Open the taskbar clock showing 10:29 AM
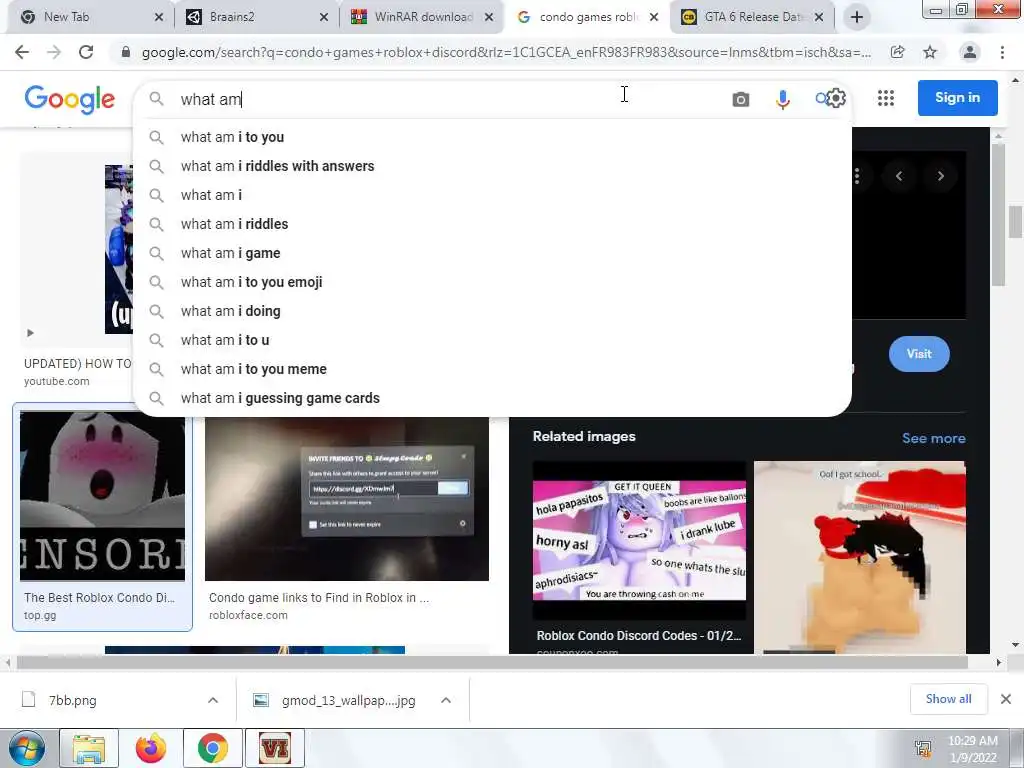This screenshot has width=1024, height=768. [972, 748]
